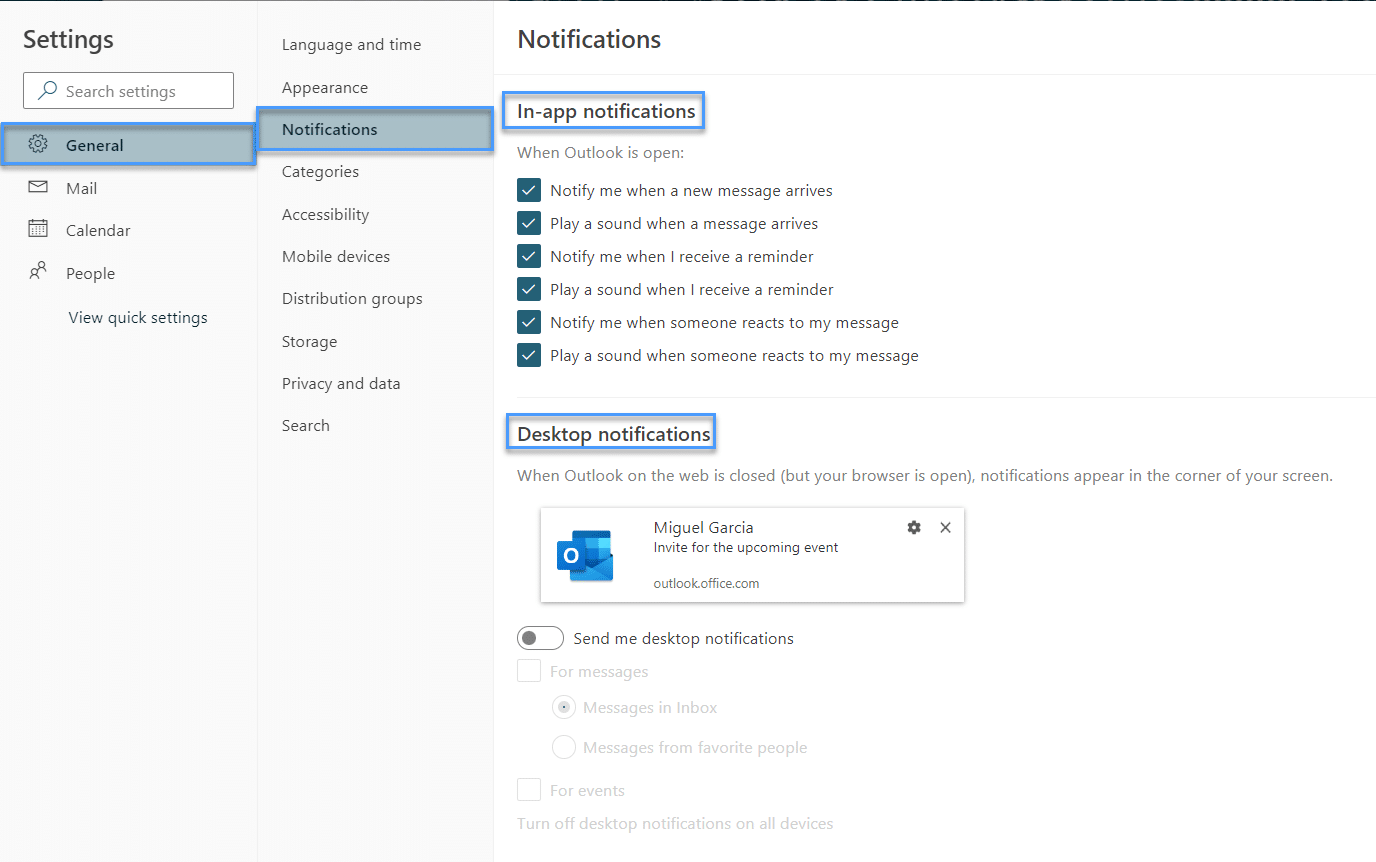Click the Outlook logo in notification preview
The height and width of the screenshot is (862, 1376).
click(x=586, y=554)
